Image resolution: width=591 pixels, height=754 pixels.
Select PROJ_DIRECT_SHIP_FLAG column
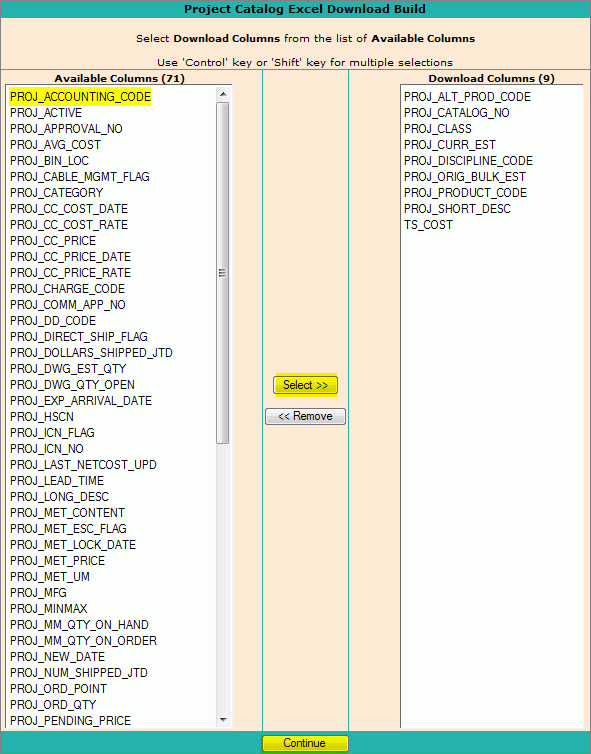click(79, 337)
